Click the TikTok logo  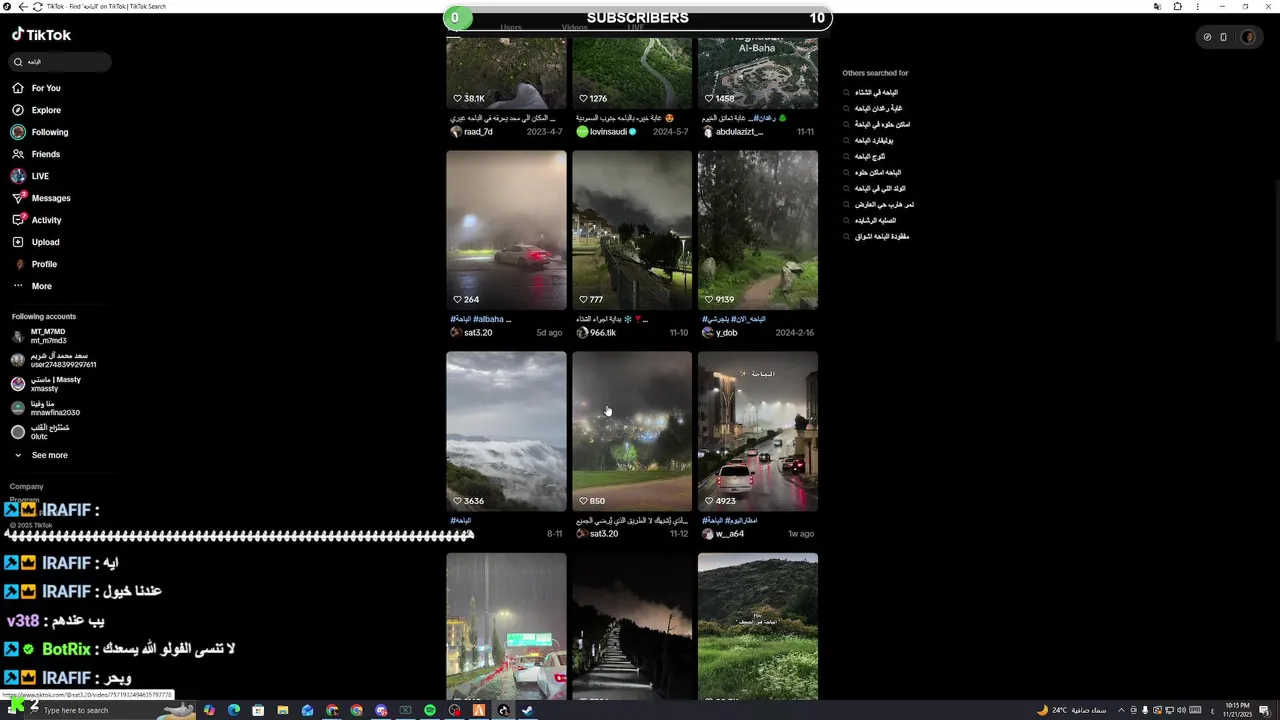[41, 34]
